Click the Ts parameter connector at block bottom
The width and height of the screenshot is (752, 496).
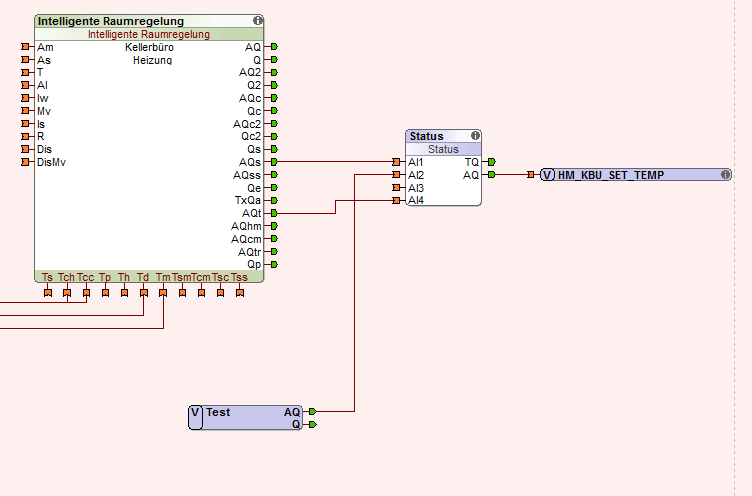pyautogui.click(x=47, y=293)
